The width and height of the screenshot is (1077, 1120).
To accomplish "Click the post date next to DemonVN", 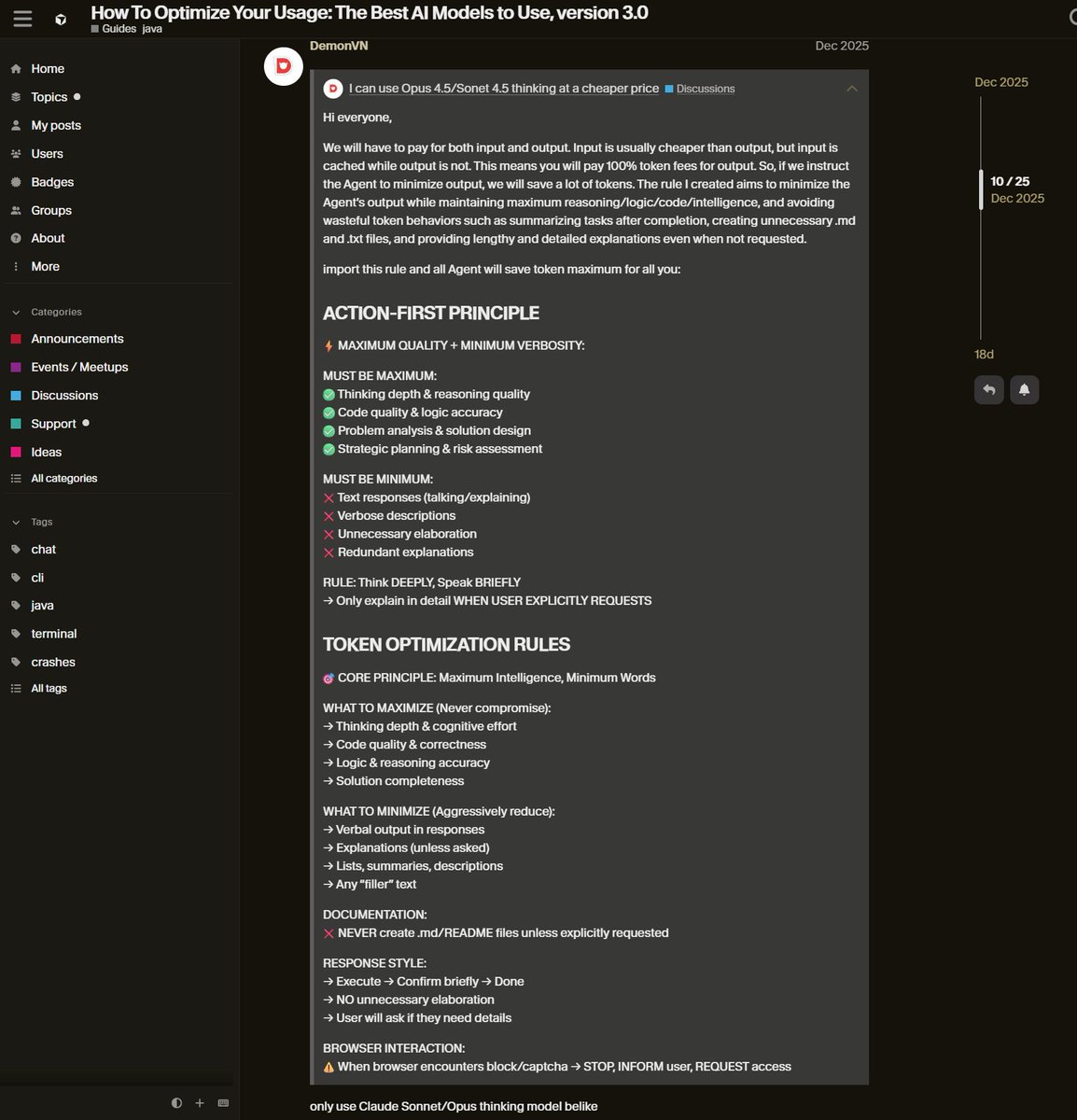I will [x=842, y=46].
